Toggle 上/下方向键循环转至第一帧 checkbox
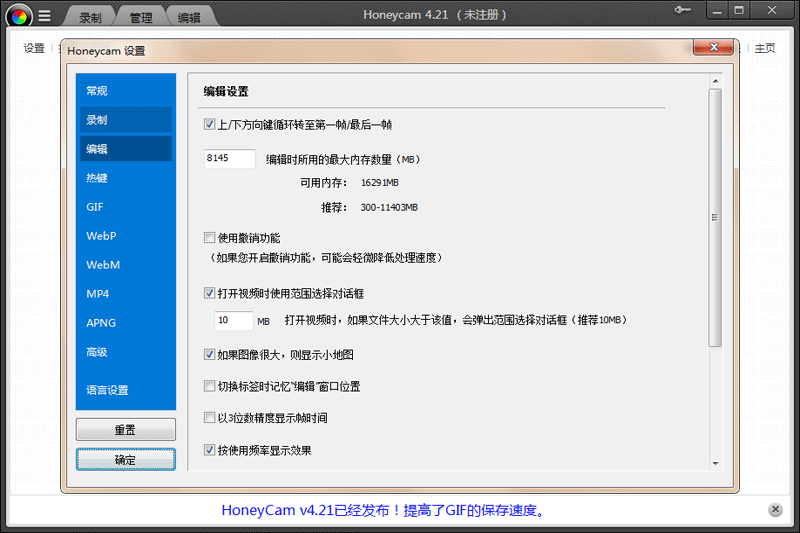800x533 pixels. tap(209, 125)
